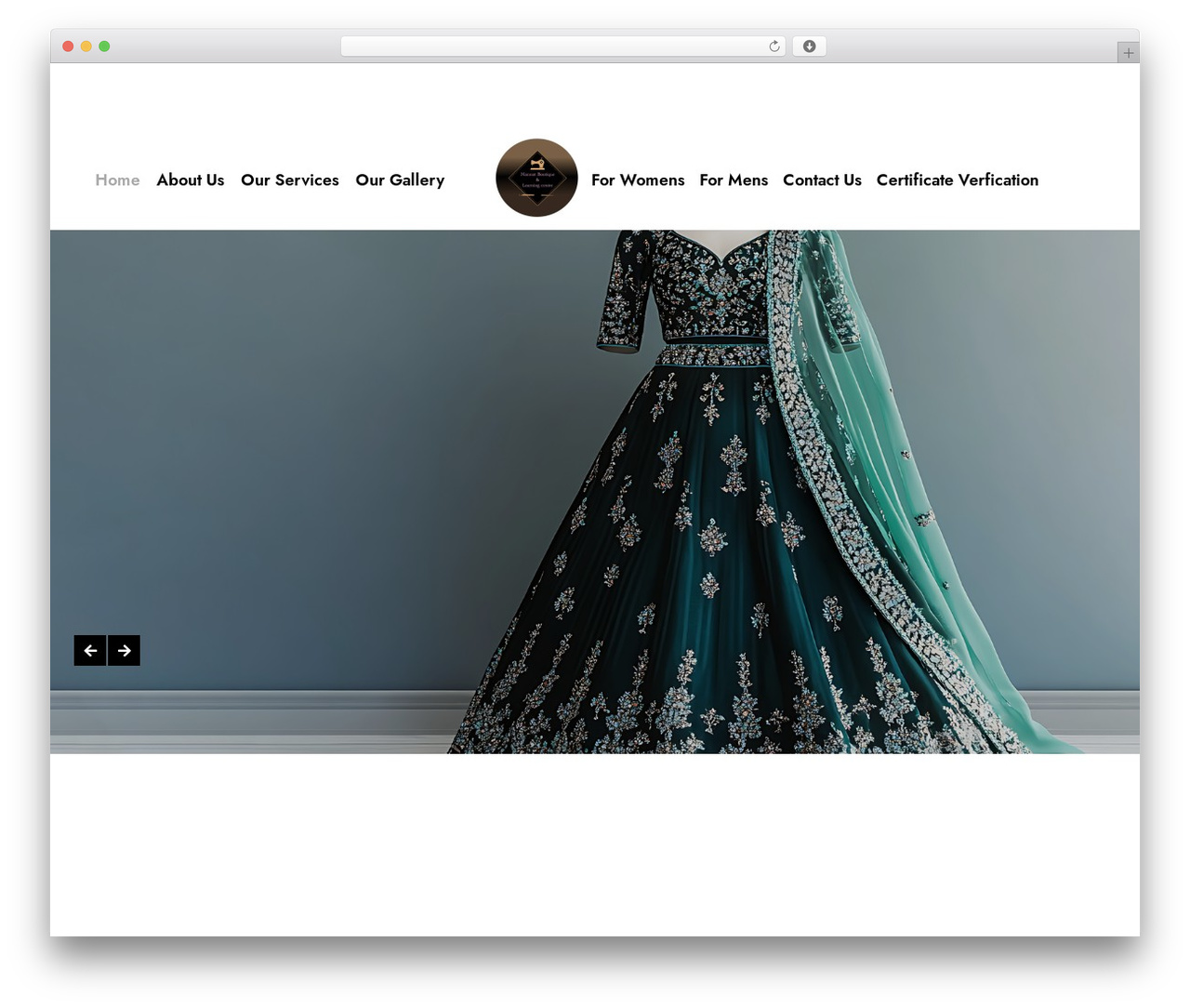Go to the About Us page
Viewport: 1190px width, 1008px height.
191,179
